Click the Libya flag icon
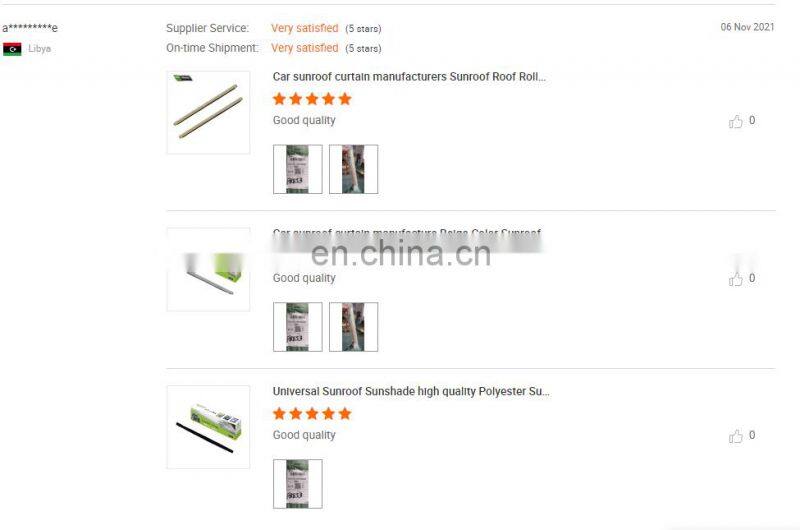800x530 pixels. pyautogui.click(x=12, y=49)
